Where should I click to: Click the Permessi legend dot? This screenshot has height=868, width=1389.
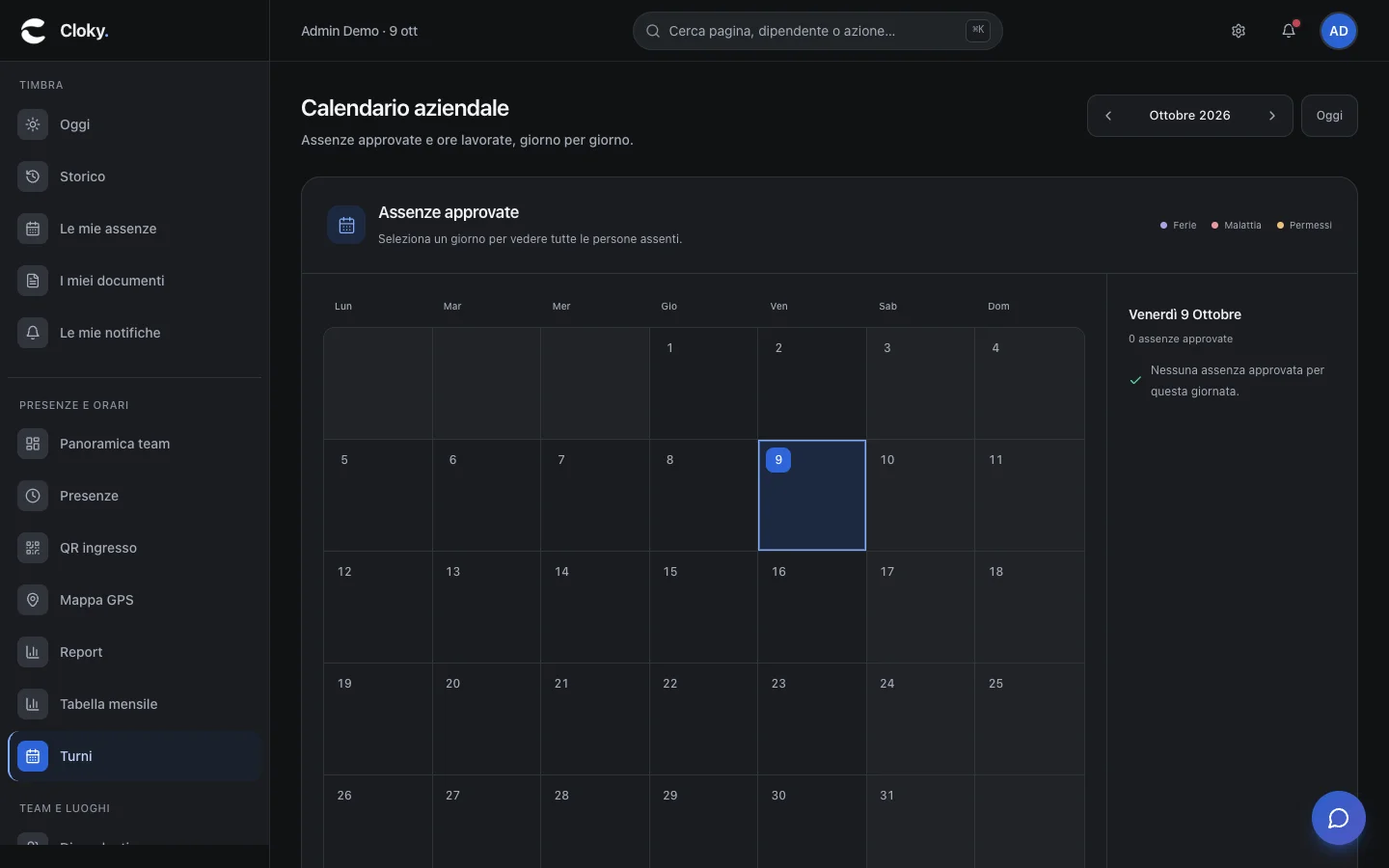[1280, 226]
